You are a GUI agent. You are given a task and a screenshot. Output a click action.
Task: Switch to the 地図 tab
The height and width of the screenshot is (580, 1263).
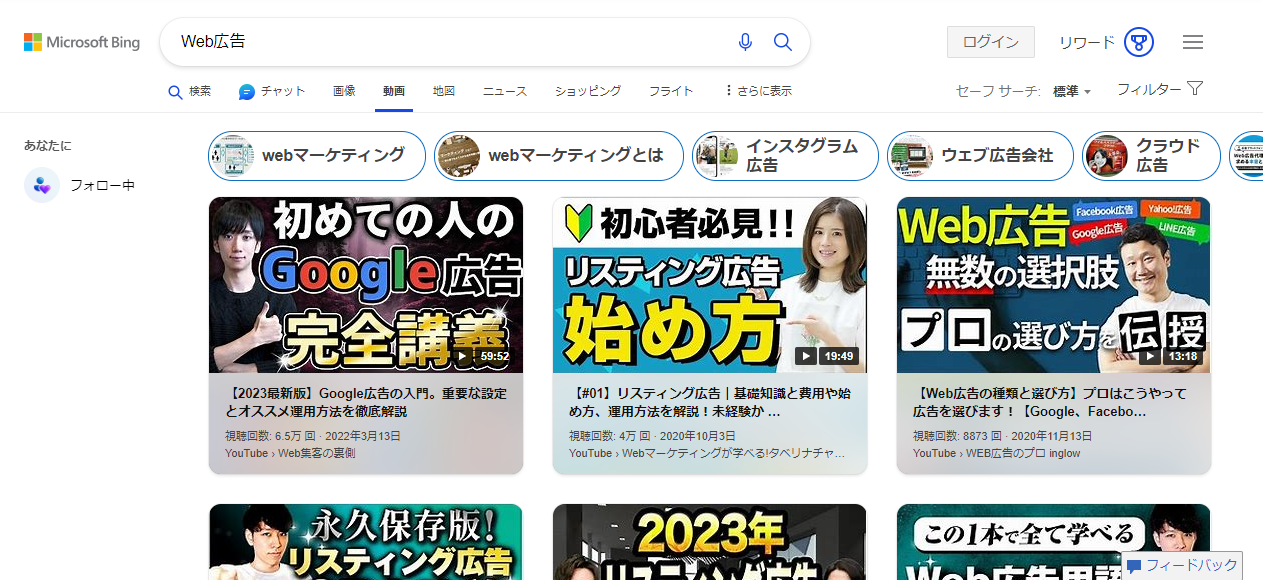pyautogui.click(x=444, y=91)
